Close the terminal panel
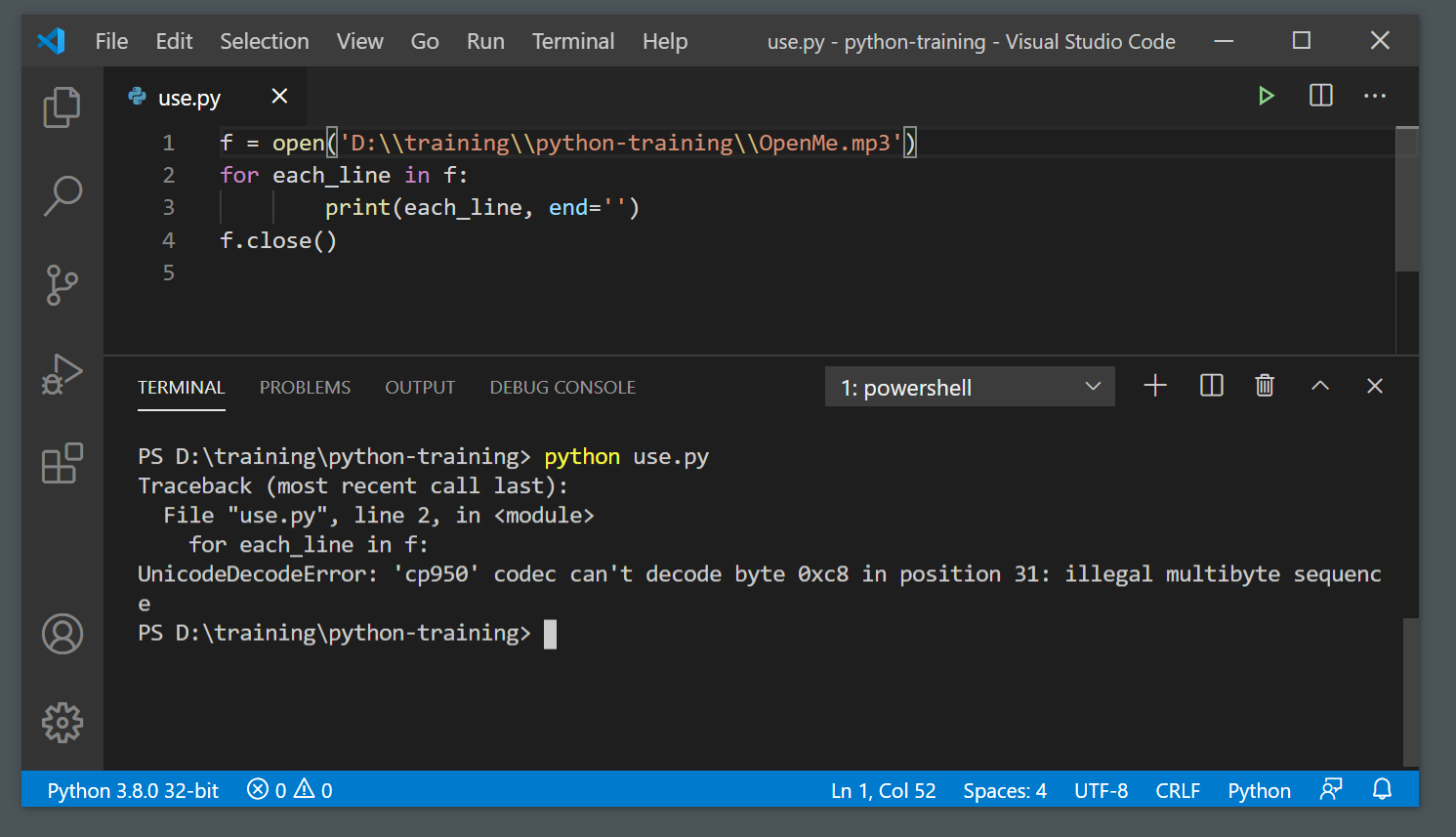The image size is (1456, 837). tap(1375, 386)
